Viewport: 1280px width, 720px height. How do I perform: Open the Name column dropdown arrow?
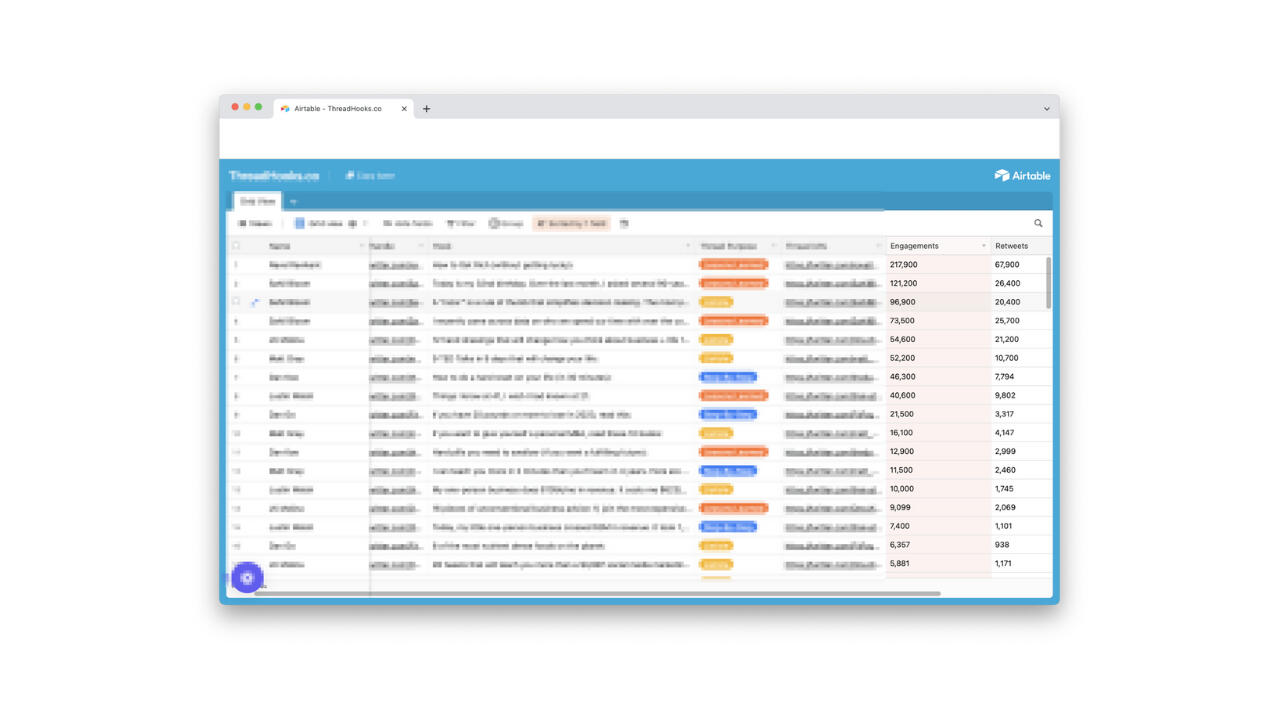pyautogui.click(x=361, y=246)
